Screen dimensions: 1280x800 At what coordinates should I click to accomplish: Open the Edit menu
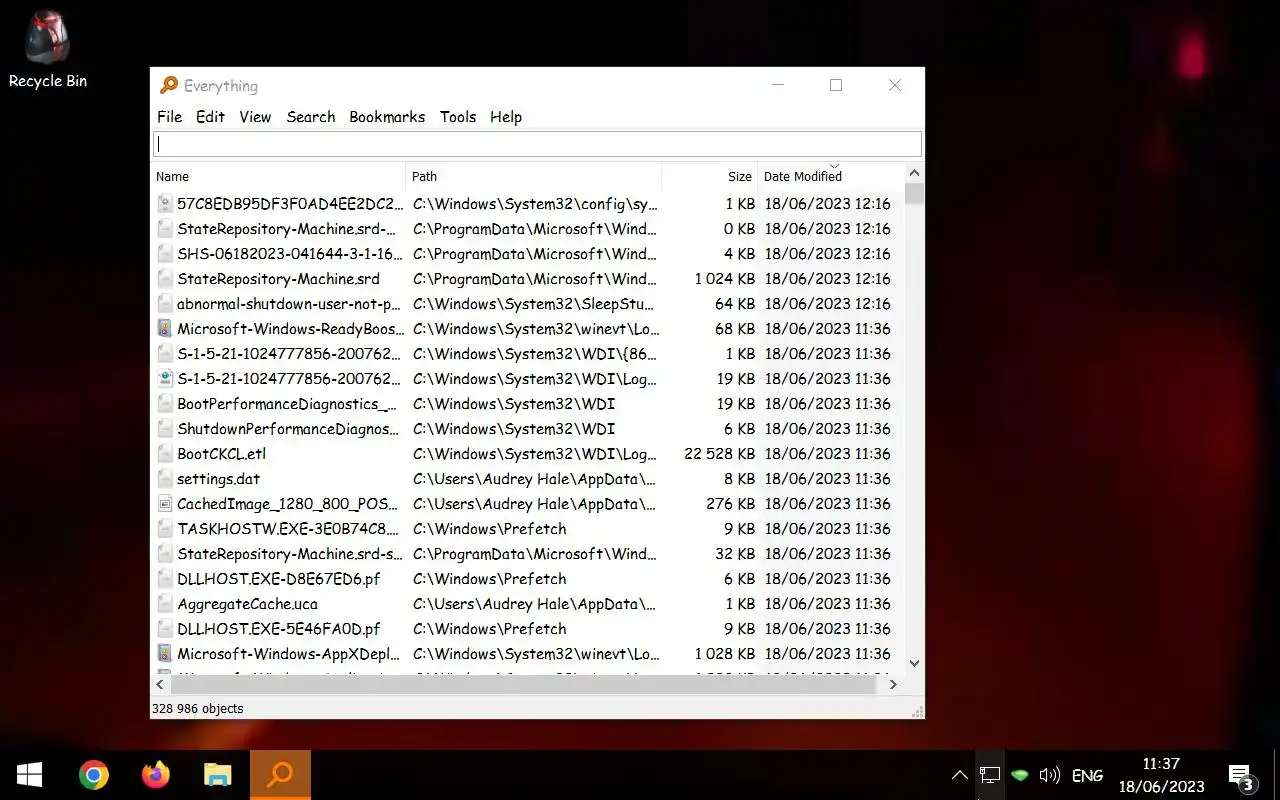pos(210,117)
